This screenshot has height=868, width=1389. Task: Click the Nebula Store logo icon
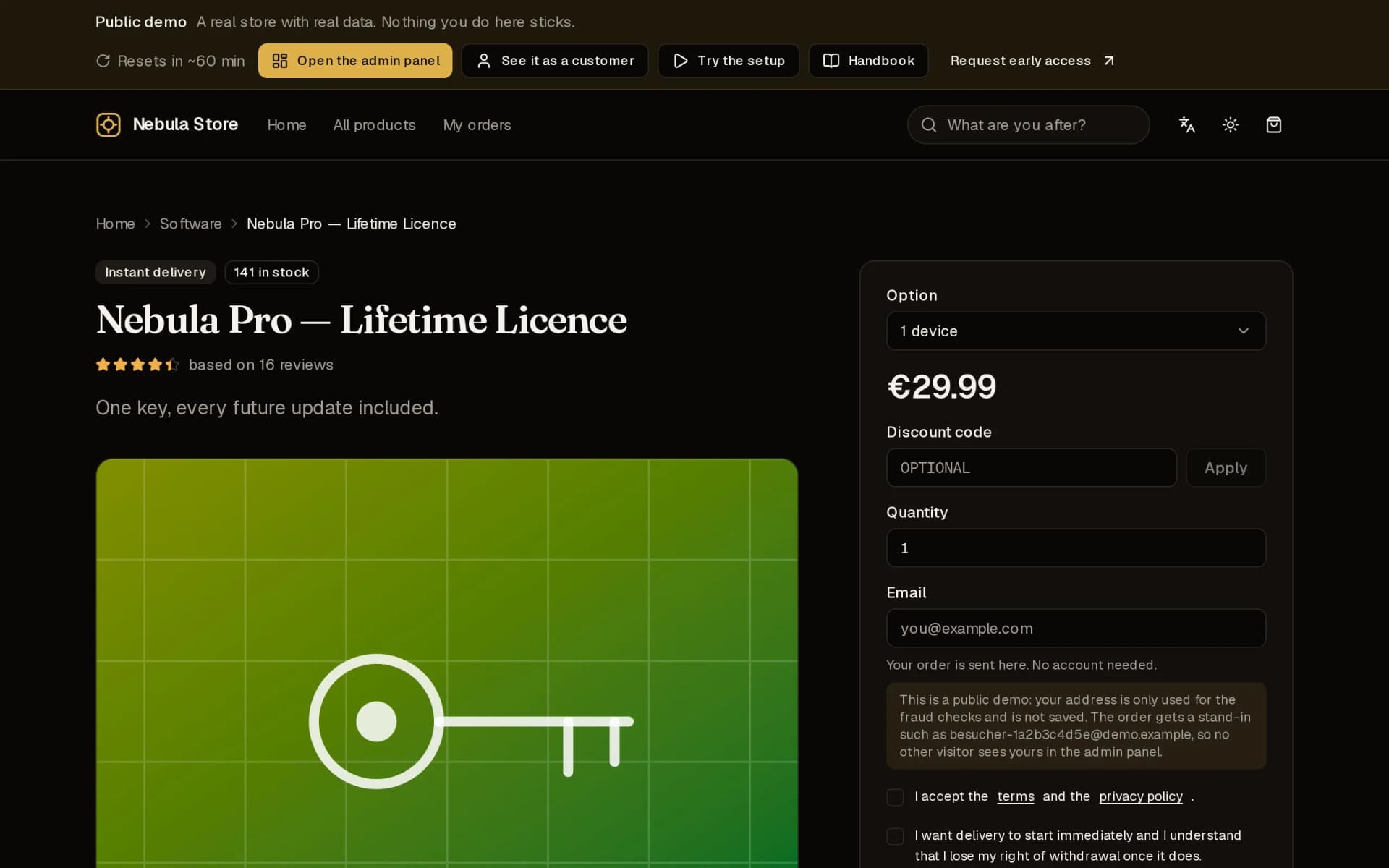pyautogui.click(x=109, y=124)
